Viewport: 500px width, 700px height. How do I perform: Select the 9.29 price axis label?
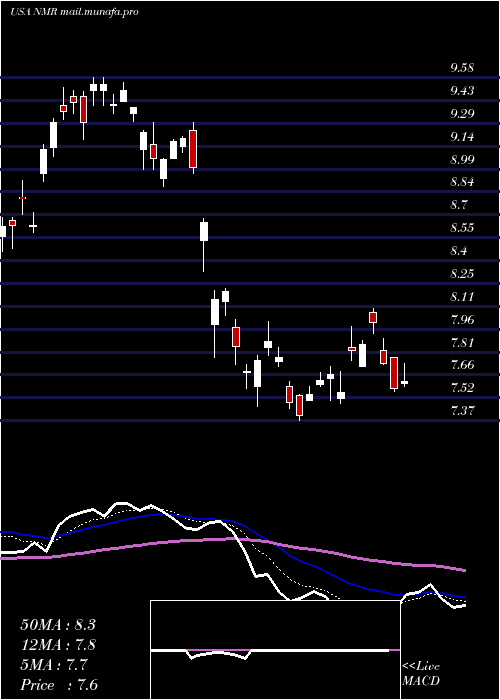[462, 113]
